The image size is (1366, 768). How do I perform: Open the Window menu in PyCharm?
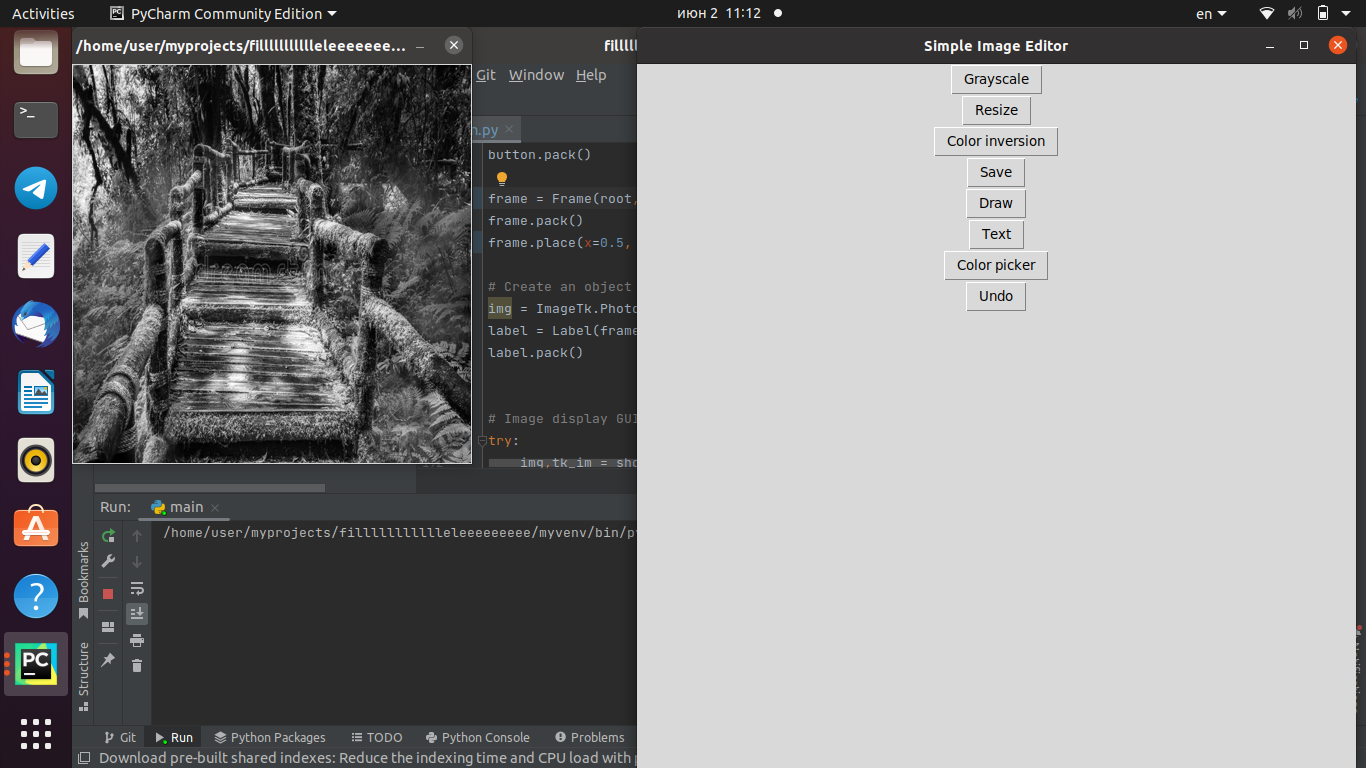click(x=536, y=75)
